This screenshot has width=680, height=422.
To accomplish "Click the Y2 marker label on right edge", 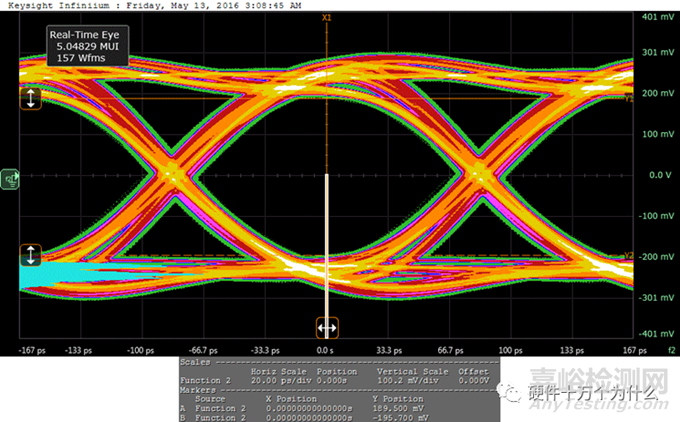I will click(x=629, y=254).
